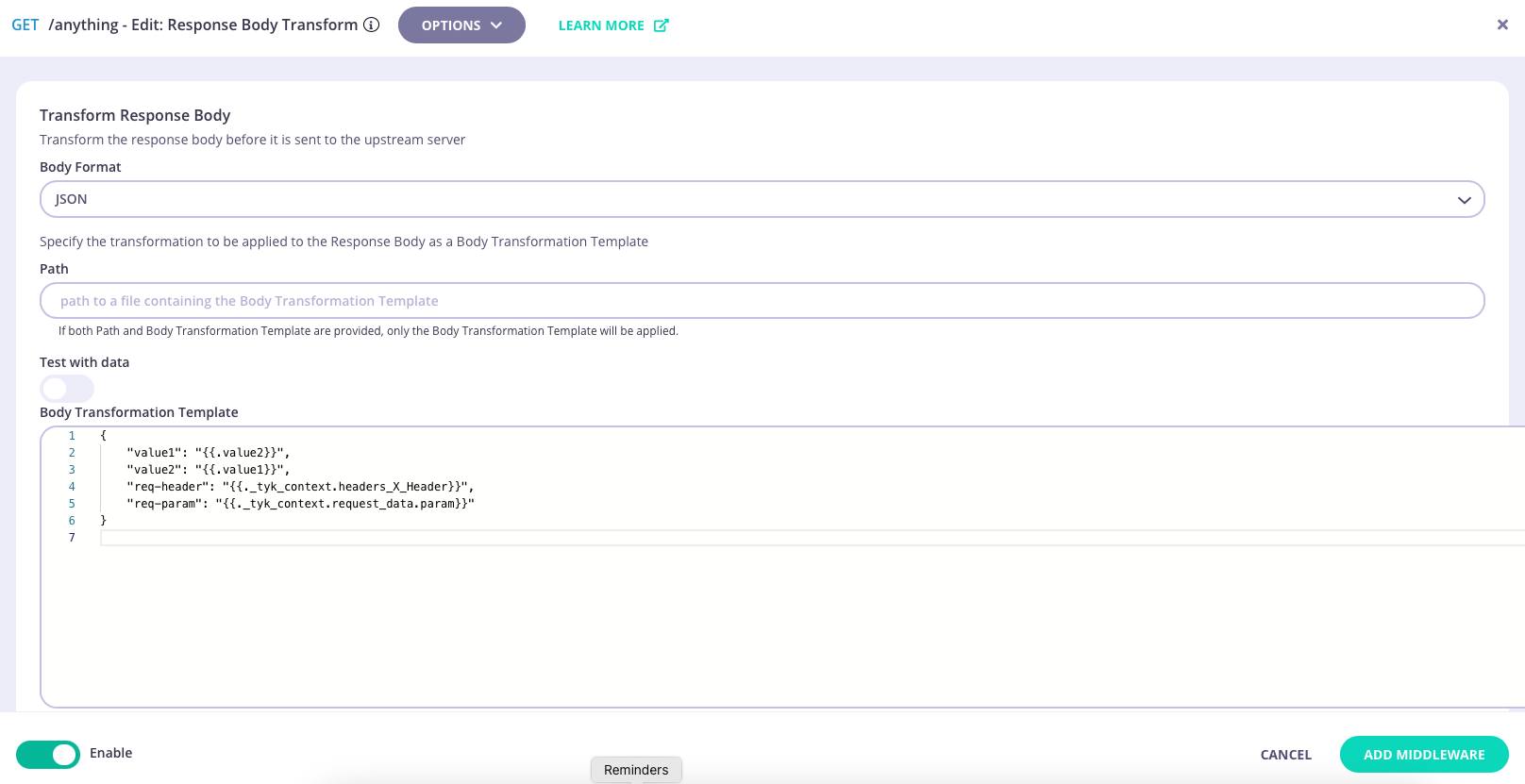Click the external link icon after LEARN MORE
This screenshot has width=1525, height=784.
pos(662,25)
